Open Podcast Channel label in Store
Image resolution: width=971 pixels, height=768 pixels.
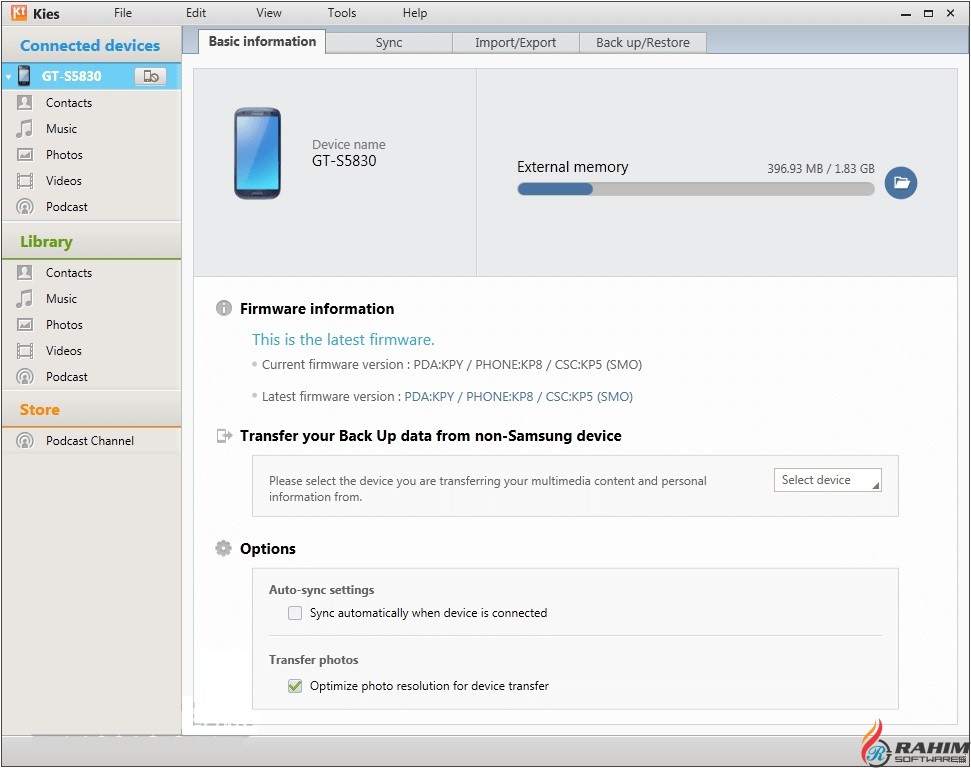click(x=90, y=441)
